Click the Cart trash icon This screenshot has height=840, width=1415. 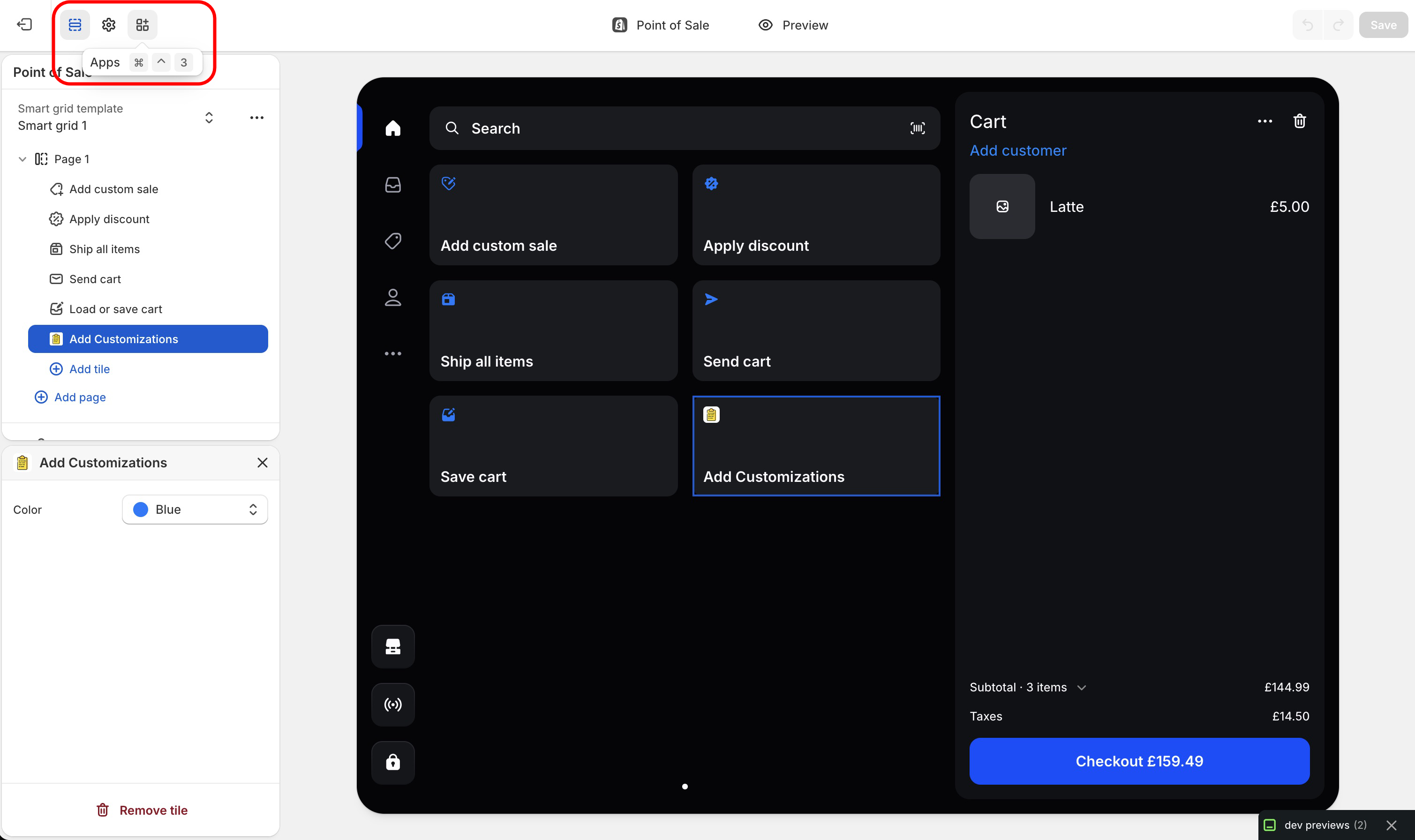point(1300,121)
